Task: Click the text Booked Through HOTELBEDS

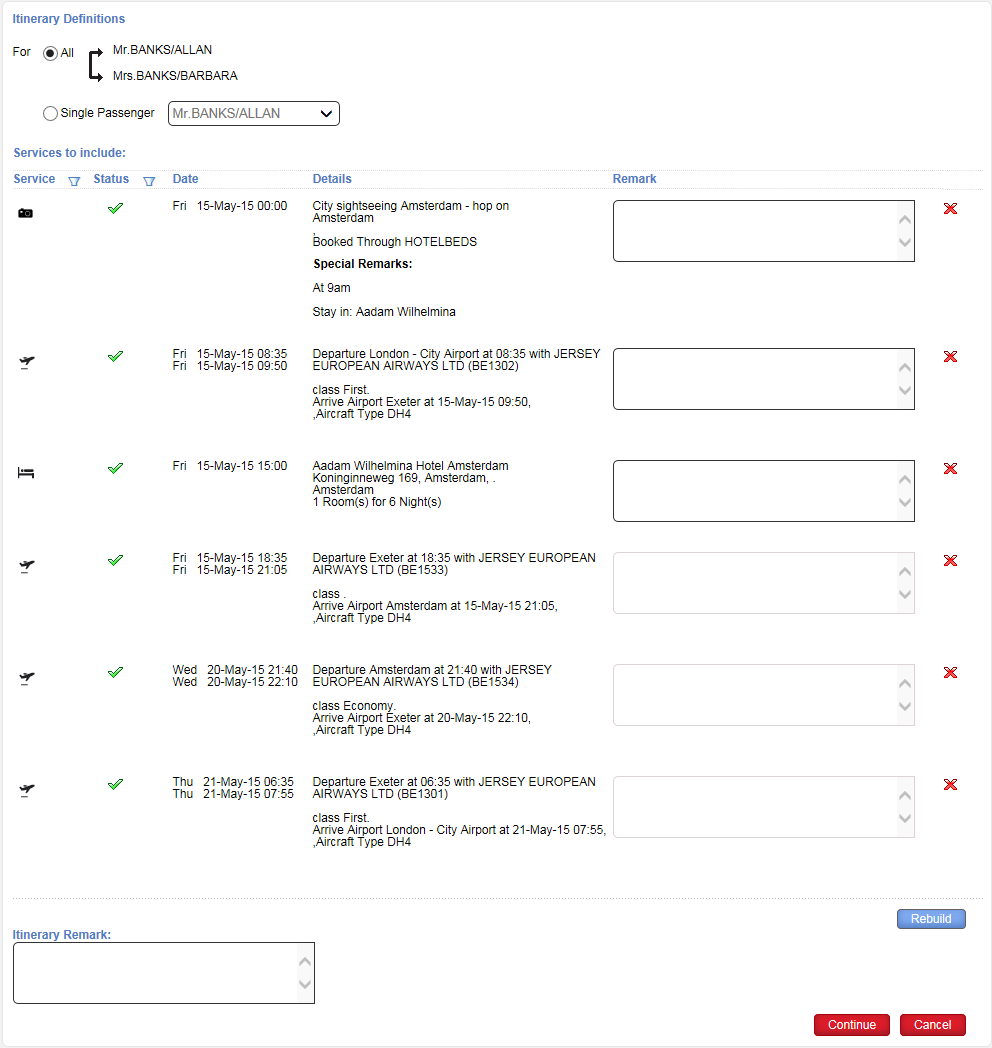Action: pyautogui.click(x=394, y=241)
